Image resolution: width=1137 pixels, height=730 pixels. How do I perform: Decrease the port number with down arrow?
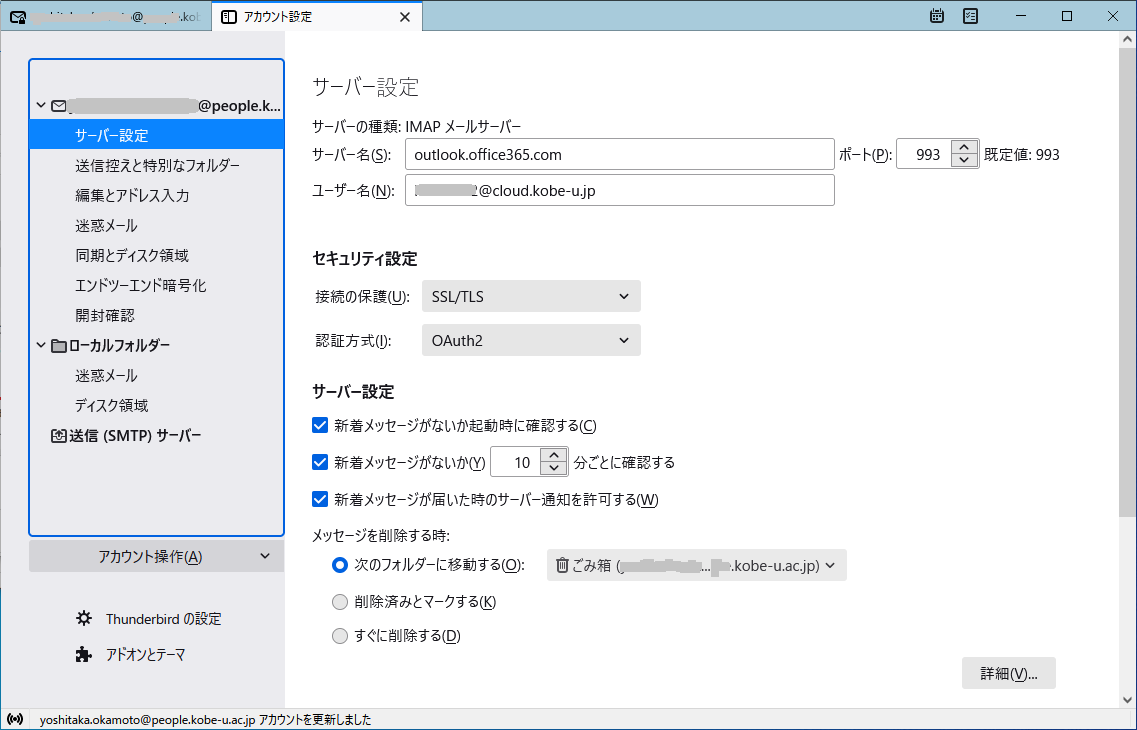coord(964,160)
